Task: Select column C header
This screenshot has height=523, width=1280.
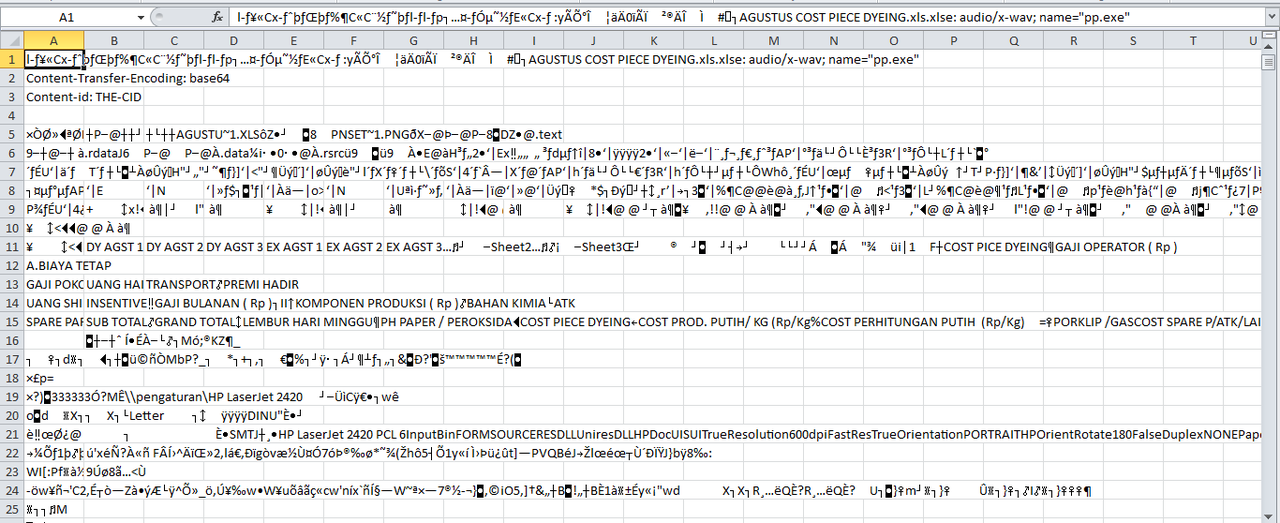Action: (173, 40)
